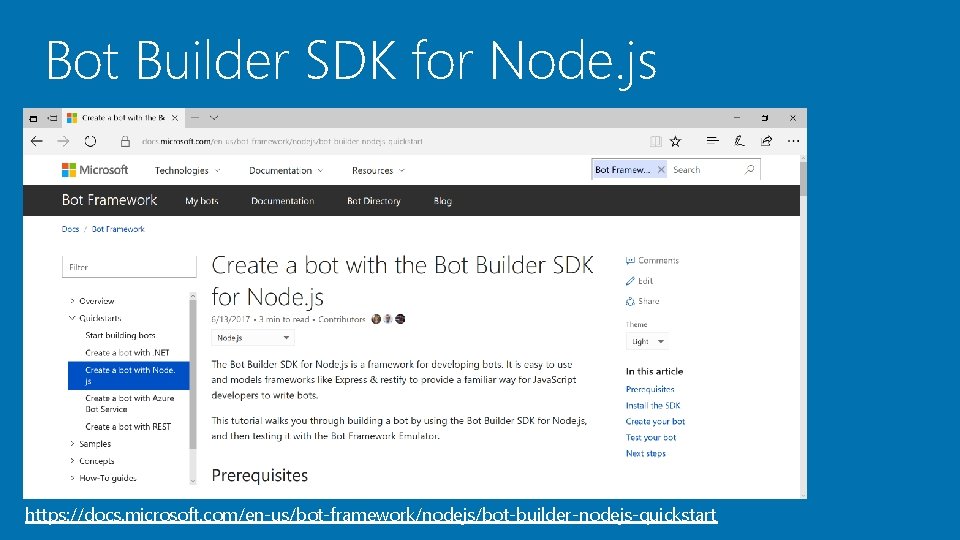The image size is (960, 540).
Task: Open Blog in Bot Framework bar
Action: point(443,201)
